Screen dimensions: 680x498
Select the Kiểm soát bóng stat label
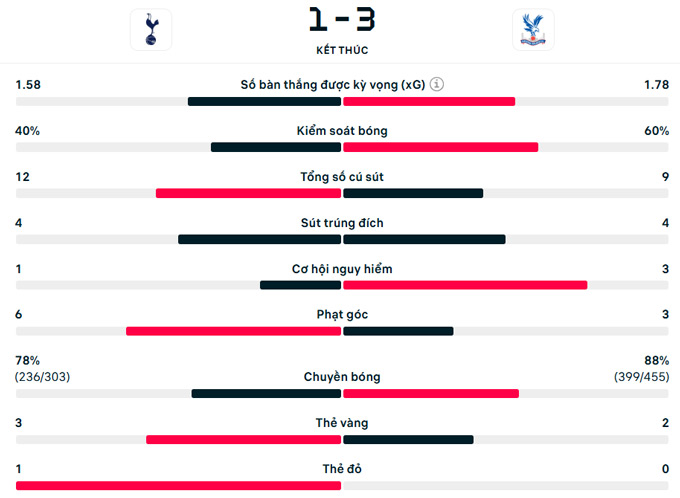342,131
